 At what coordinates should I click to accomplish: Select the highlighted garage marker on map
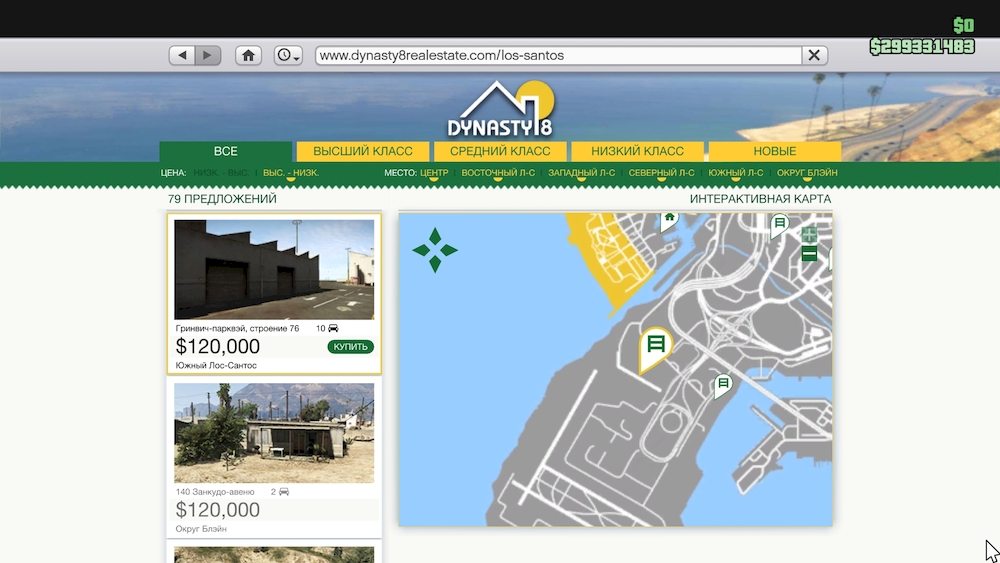point(656,346)
